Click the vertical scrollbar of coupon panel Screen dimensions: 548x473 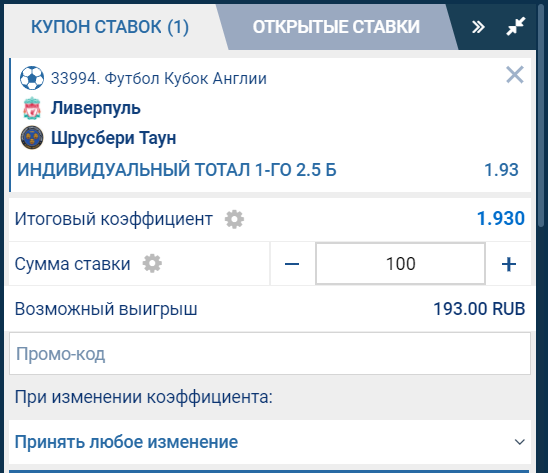click(x=542, y=115)
